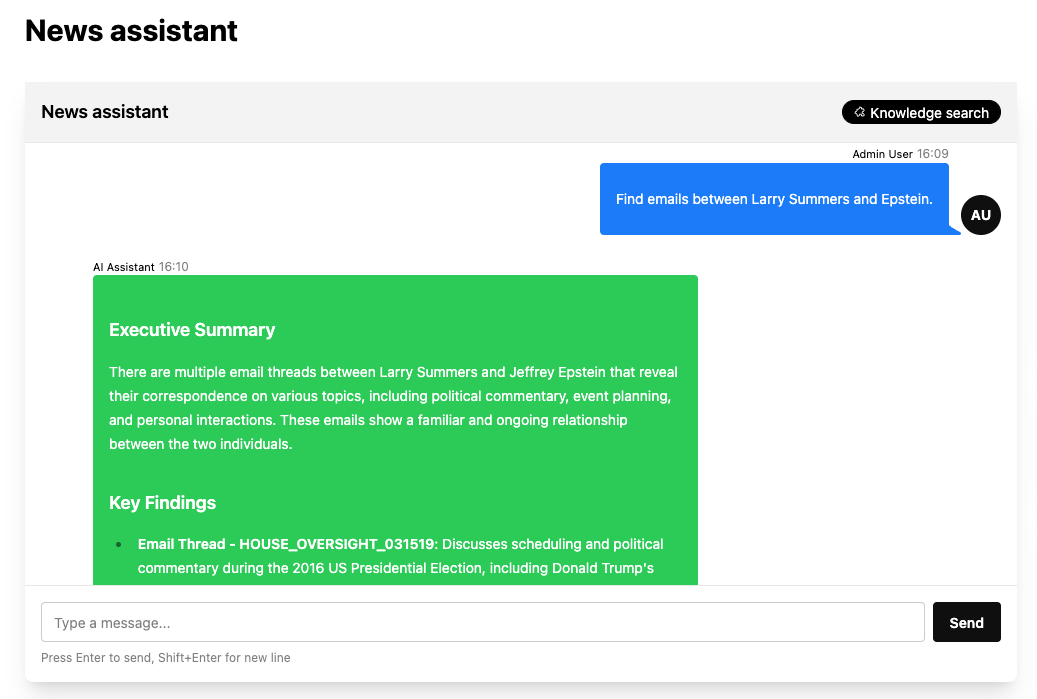Click the AU admin avatar circle
This screenshot has width=1037, height=699.
(980, 214)
